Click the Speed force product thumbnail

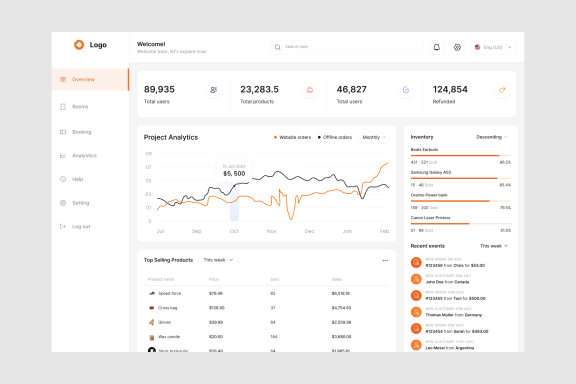152,293
